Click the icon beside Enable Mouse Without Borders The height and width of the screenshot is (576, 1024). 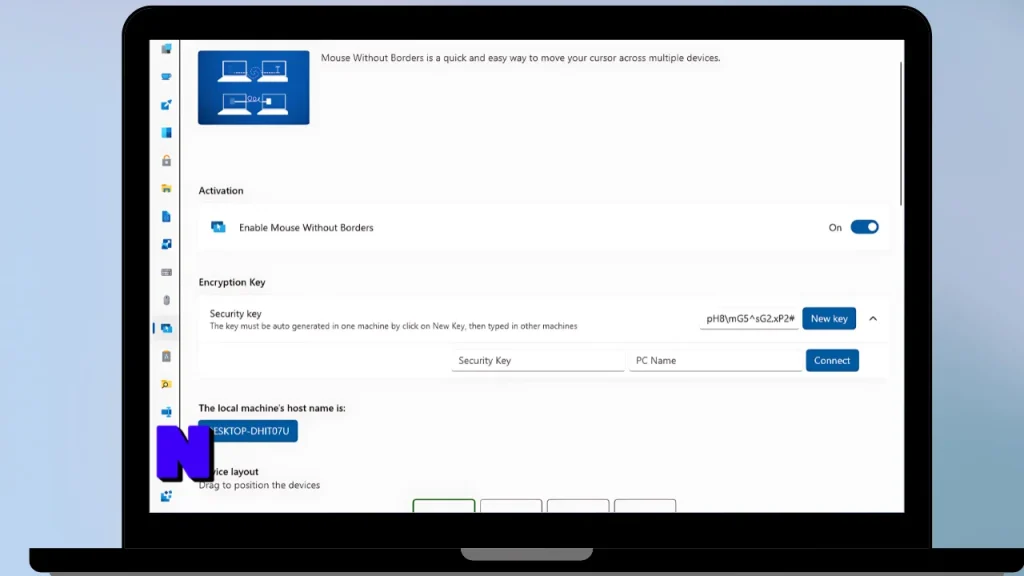pyautogui.click(x=218, y=227)
